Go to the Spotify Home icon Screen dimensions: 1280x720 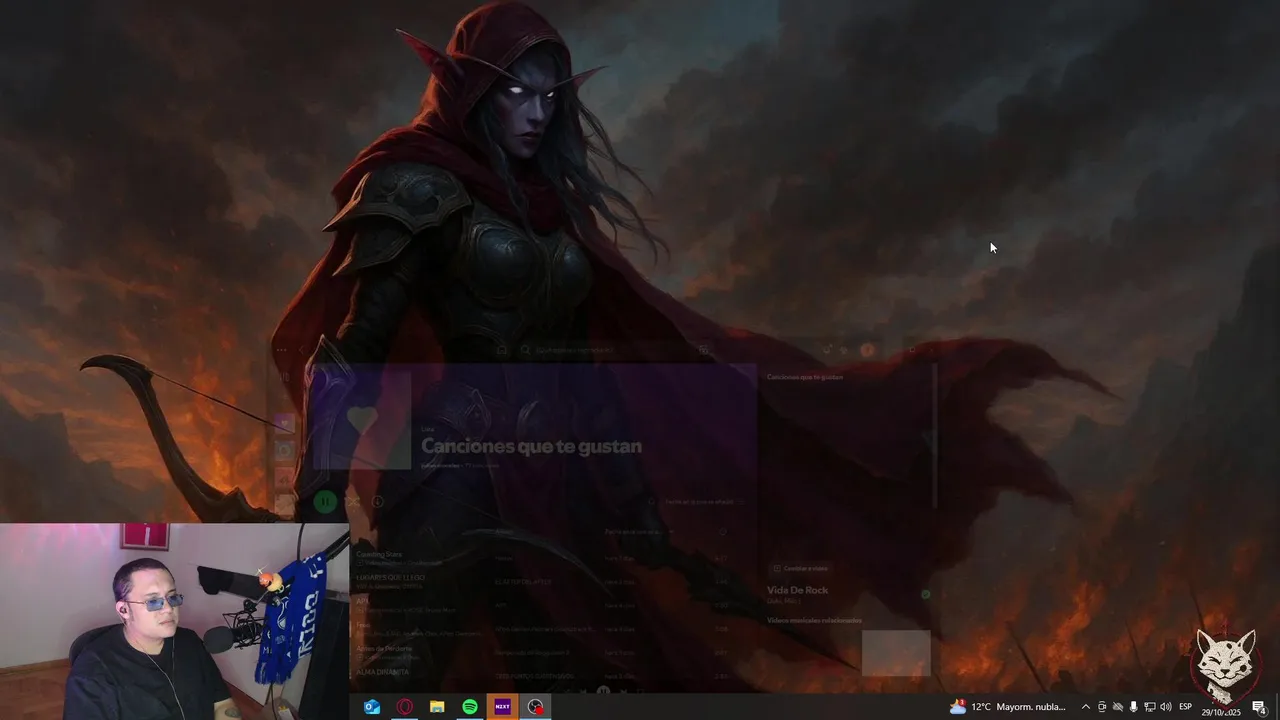502,350
